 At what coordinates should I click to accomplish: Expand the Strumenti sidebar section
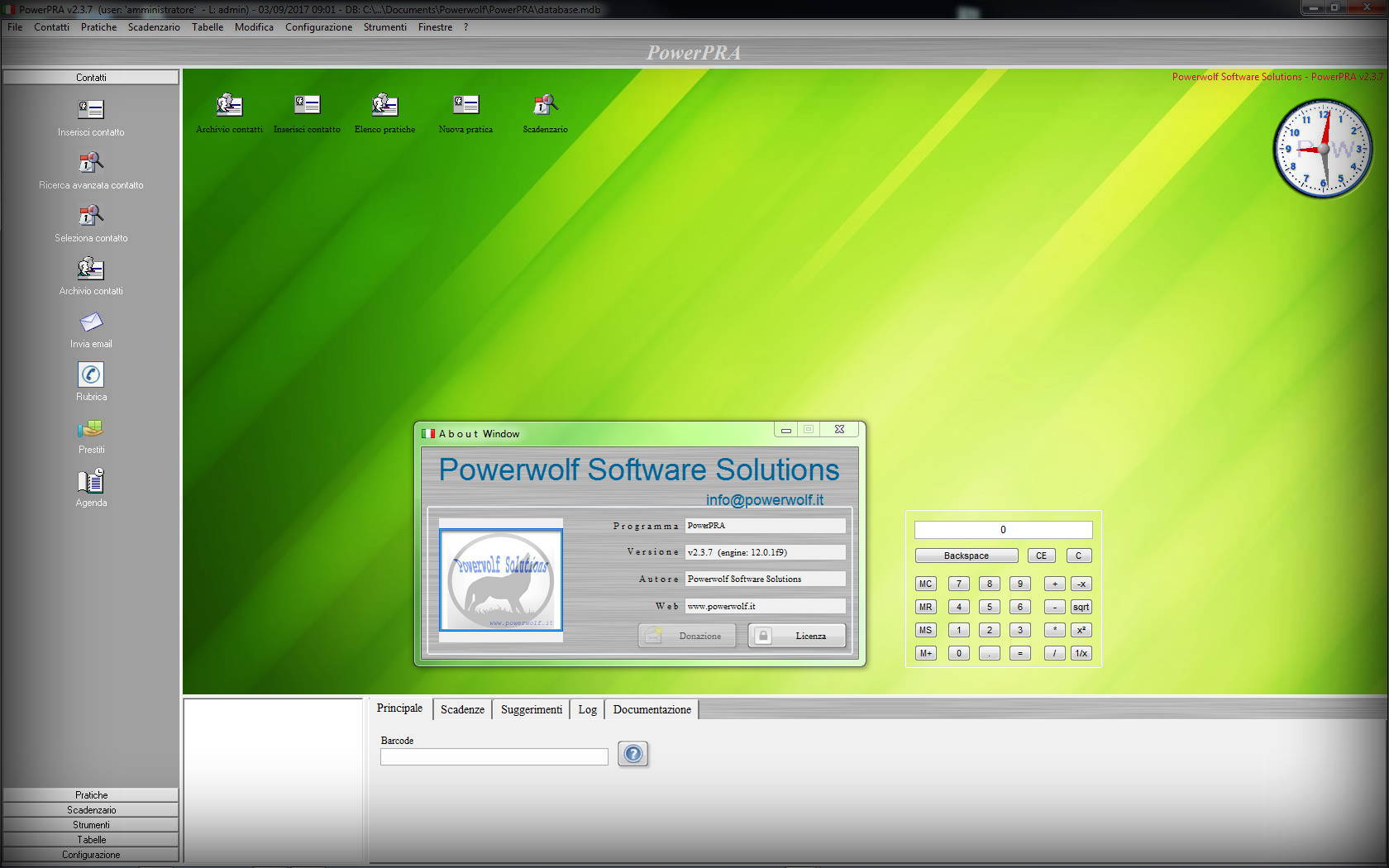click(x=91, y=825)
